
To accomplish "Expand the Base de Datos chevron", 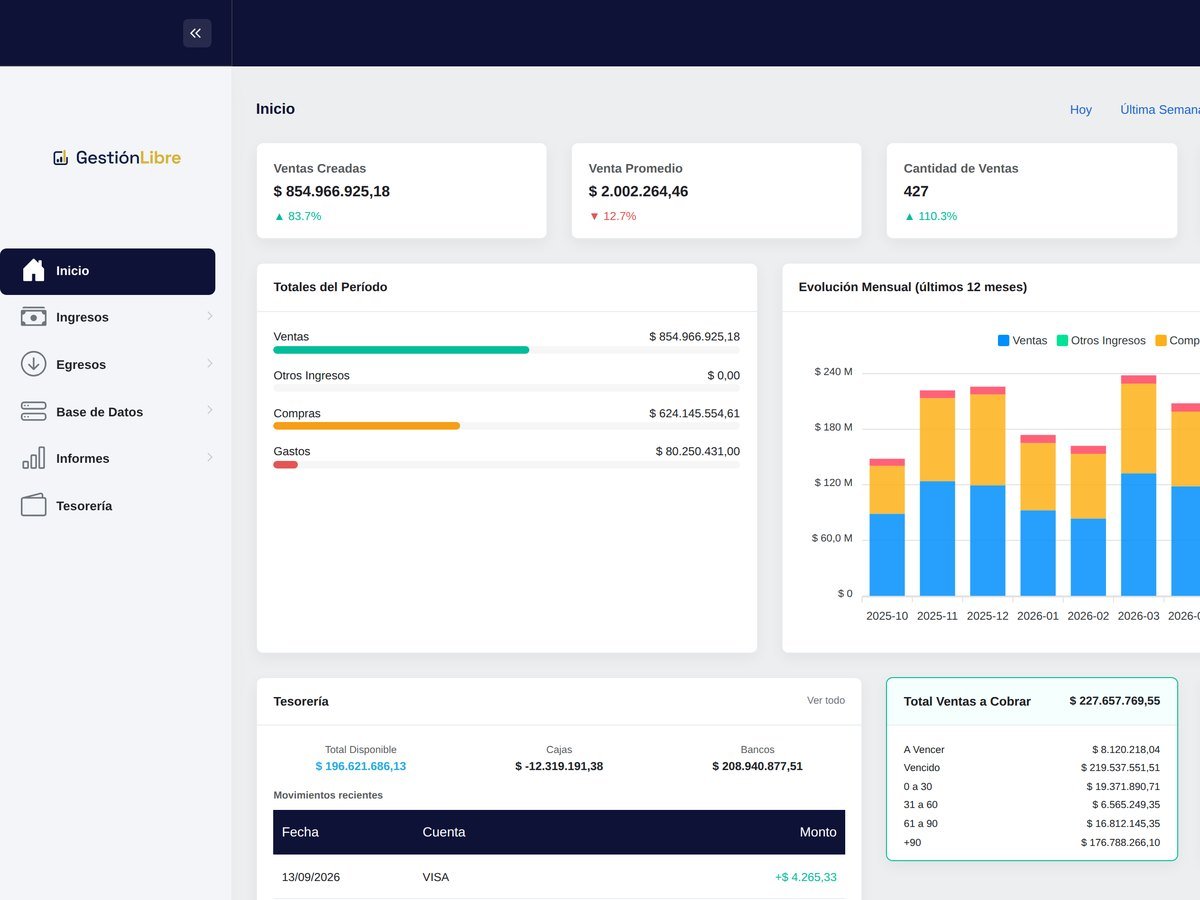I will 209,410.
